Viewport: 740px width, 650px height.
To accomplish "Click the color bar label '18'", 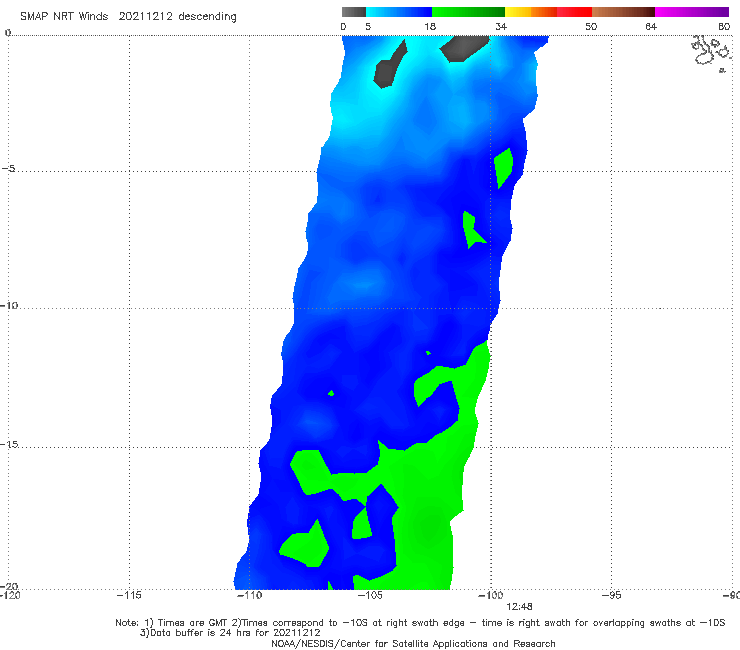I will tap(430, 27).
